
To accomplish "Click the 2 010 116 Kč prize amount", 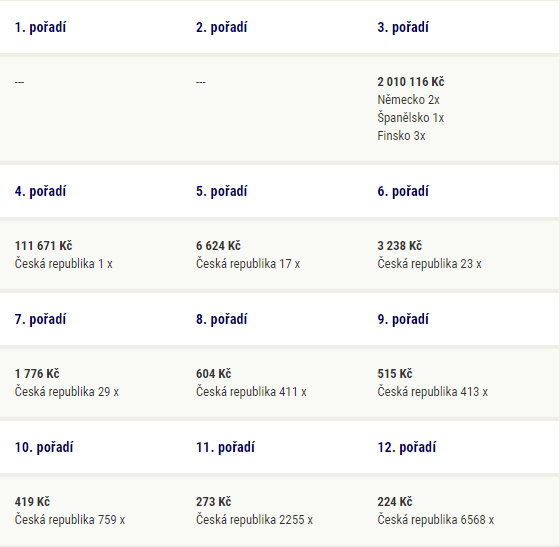I will point(411,82).
